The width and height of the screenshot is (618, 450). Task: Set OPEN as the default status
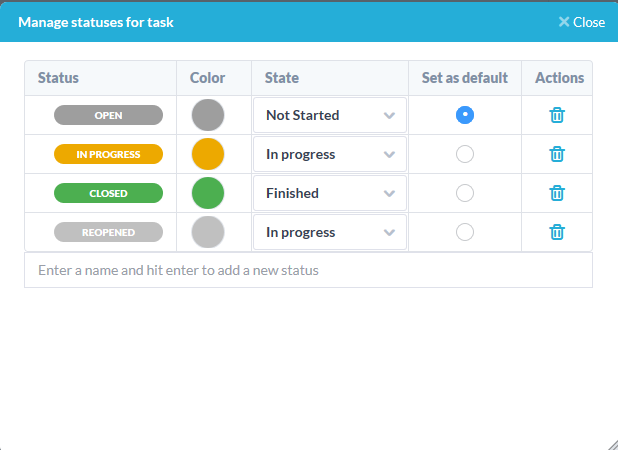click(465, 115)
